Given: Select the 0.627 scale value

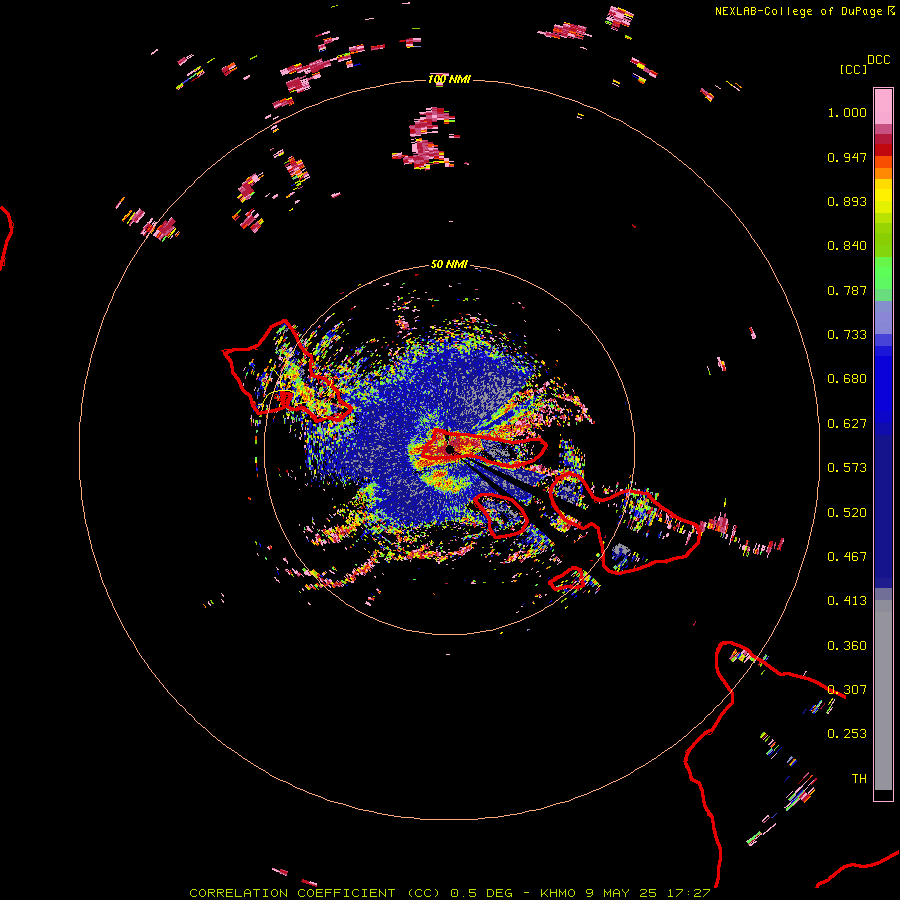Looking at the screenshot, I should pyautogui.click(x=847, y=424).
